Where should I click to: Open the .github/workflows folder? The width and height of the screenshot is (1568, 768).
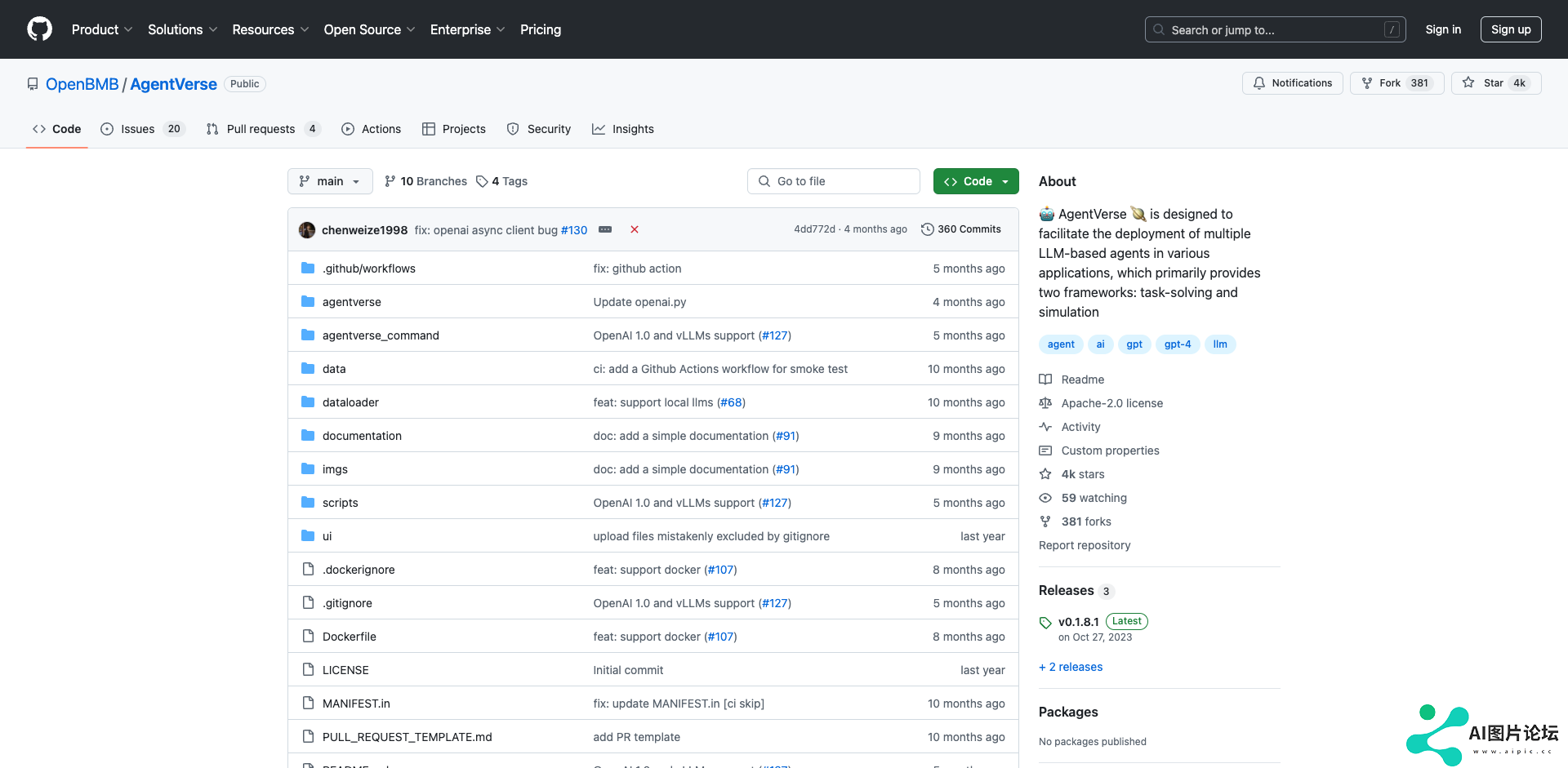[x=368, y=269]
